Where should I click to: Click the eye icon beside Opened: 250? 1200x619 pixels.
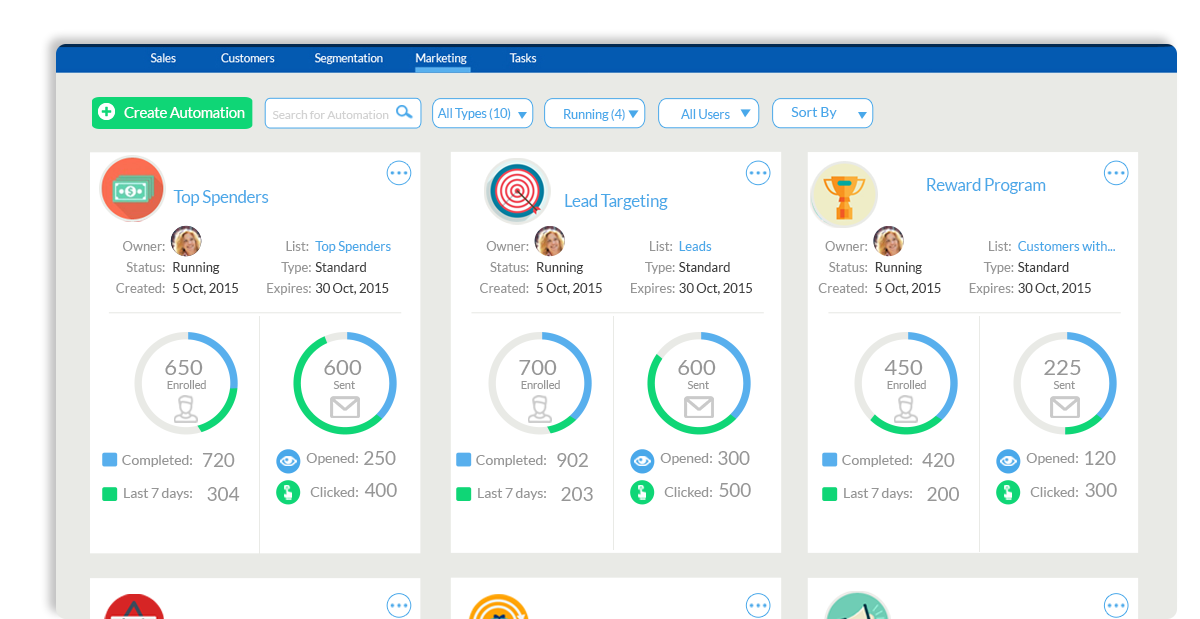[288, 460]
